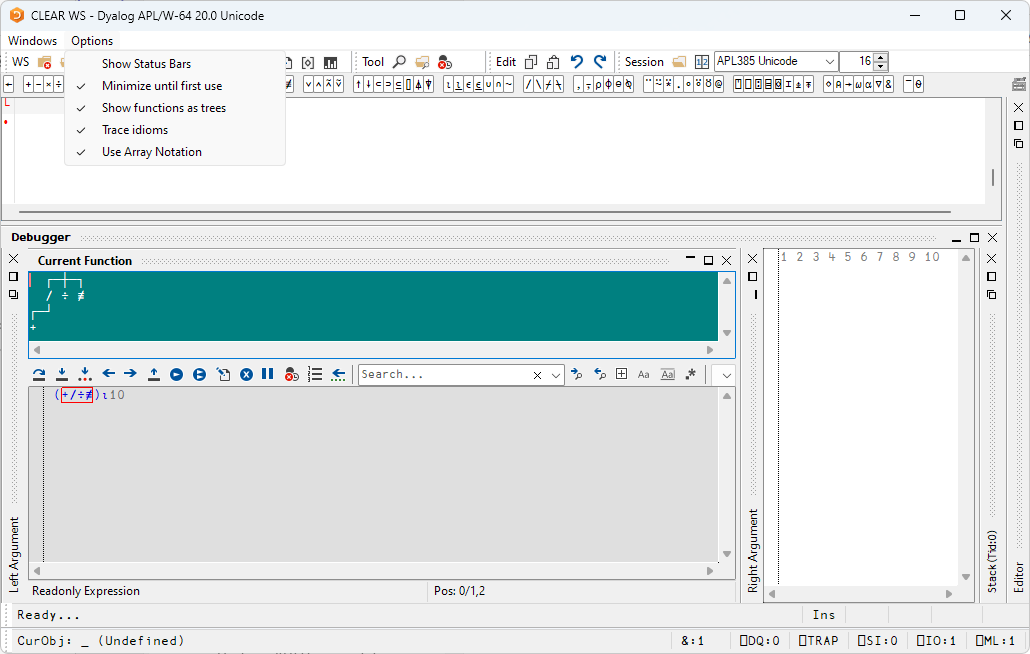Click the Redo arrow in Edit toolbar
The width and height of the screenshot is (1030, 654).
coord(600,62)
